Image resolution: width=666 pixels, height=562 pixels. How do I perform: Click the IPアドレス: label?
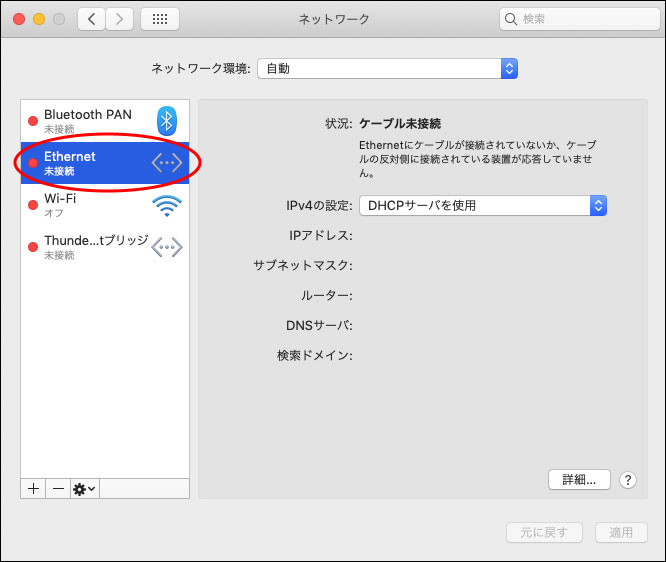click(321, 235)
